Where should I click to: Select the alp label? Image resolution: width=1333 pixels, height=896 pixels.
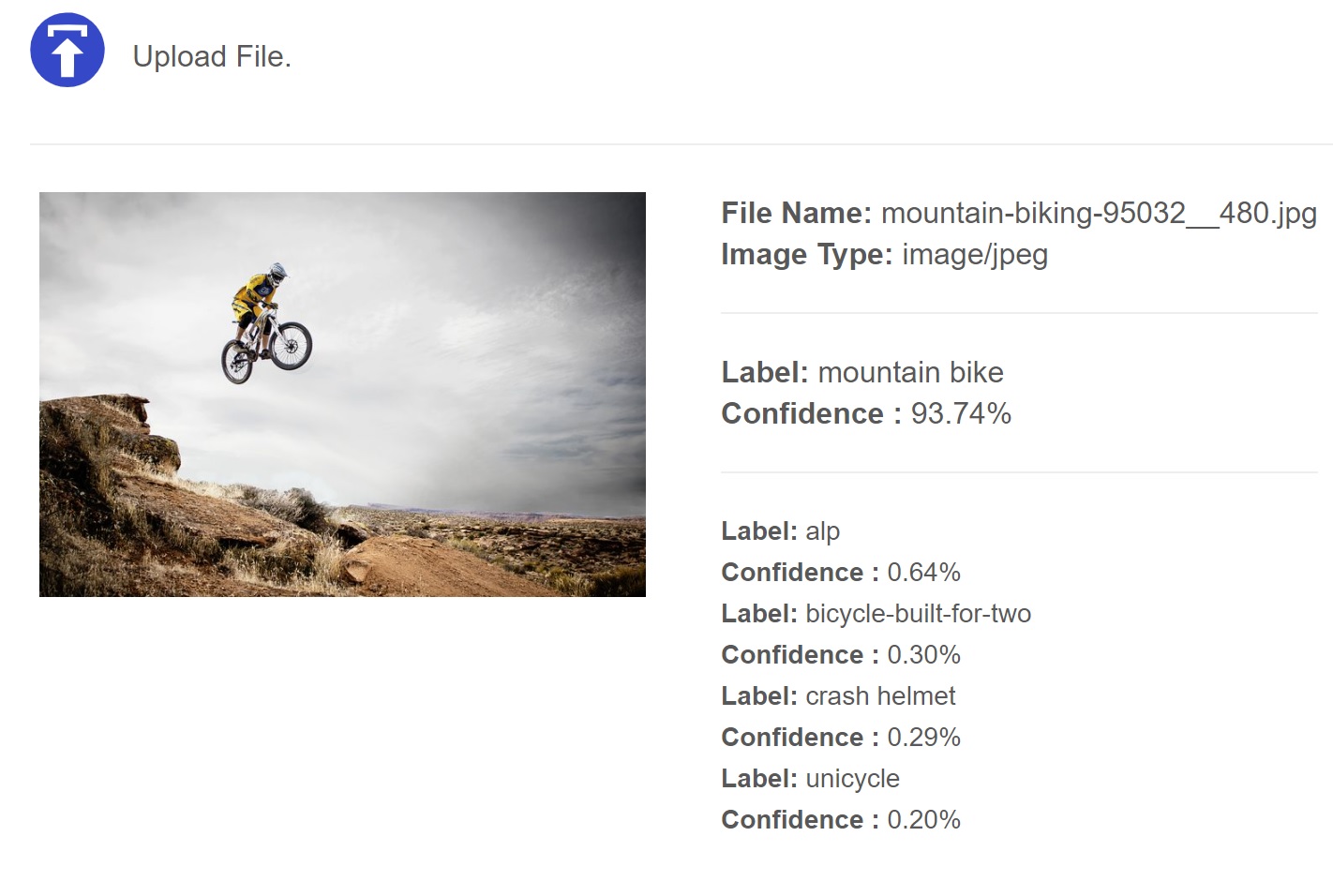pyautogui.click(x=822, y=531)
